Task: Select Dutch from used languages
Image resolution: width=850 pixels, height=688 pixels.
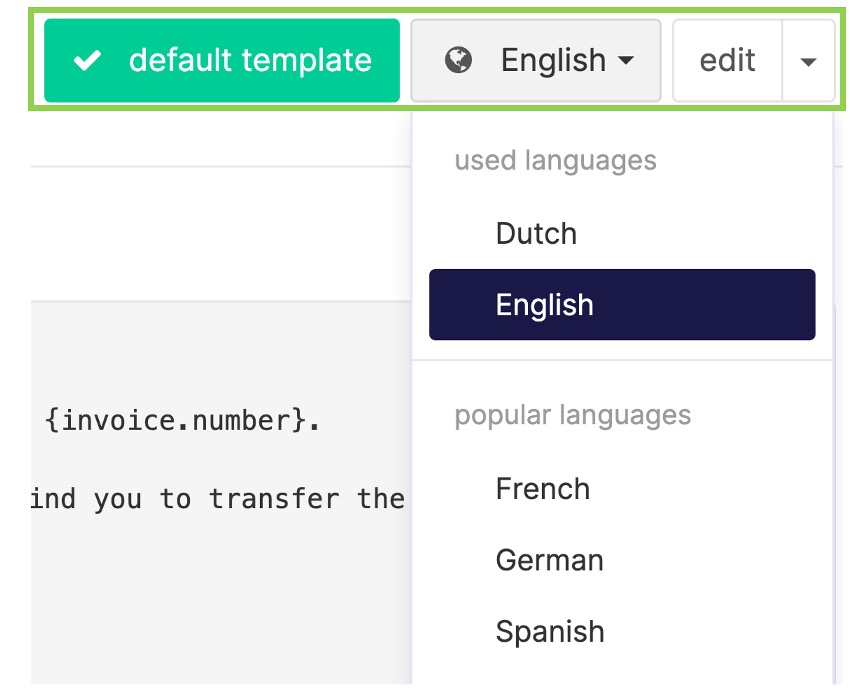Action: pyautogui.click(x=622, y=234)
